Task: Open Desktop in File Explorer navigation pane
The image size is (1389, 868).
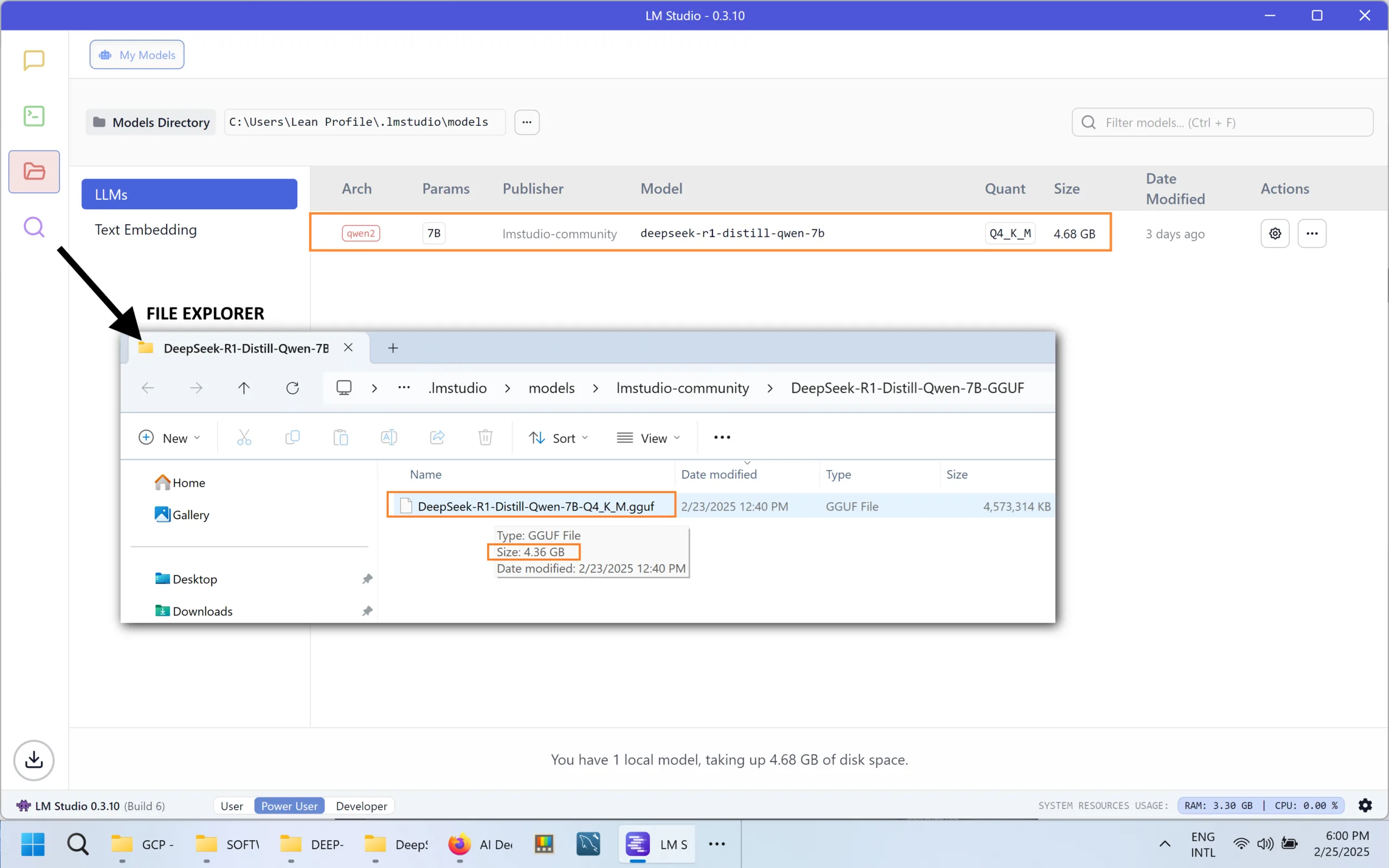Action: [186, 579]
